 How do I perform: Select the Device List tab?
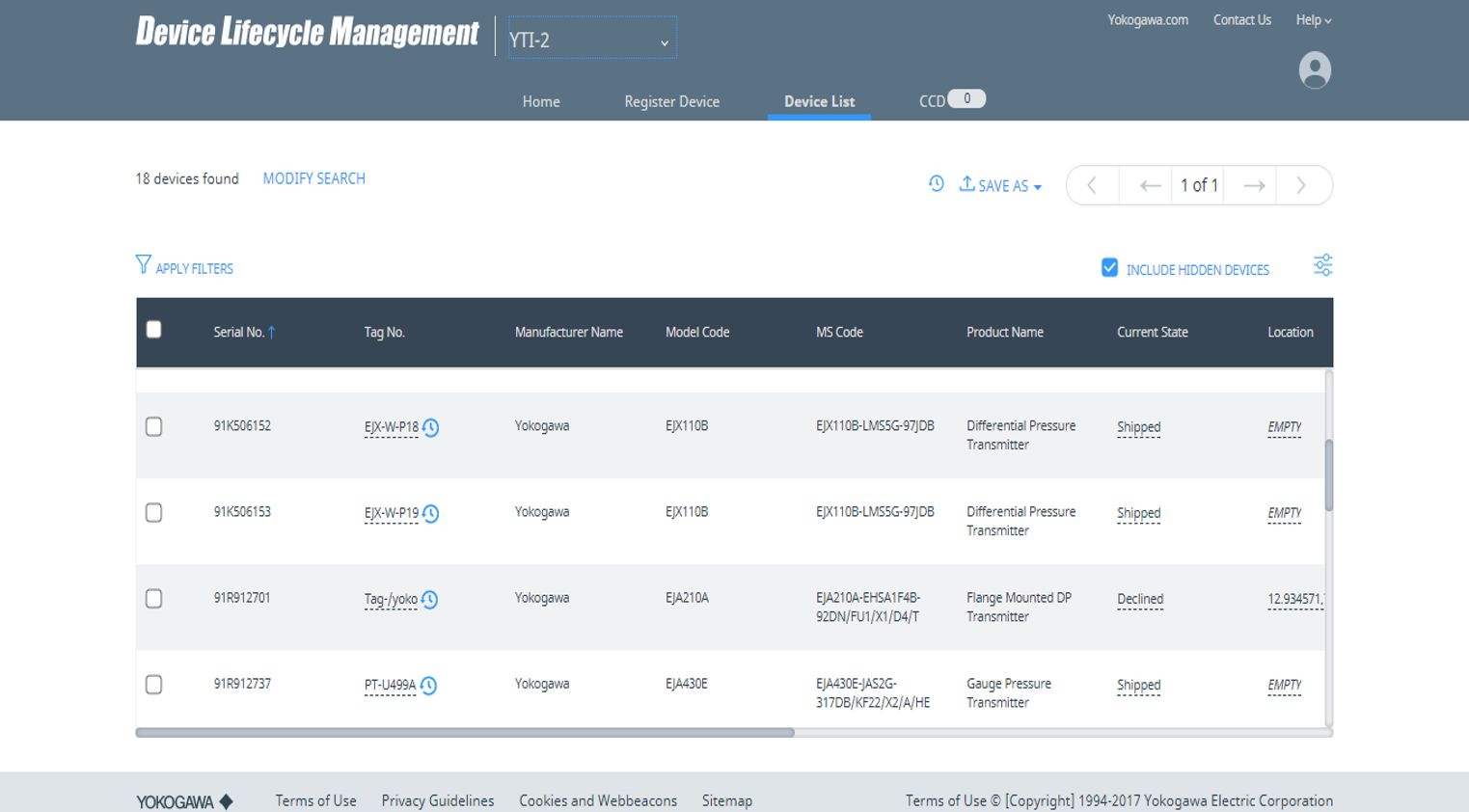(x=819, y=101)
